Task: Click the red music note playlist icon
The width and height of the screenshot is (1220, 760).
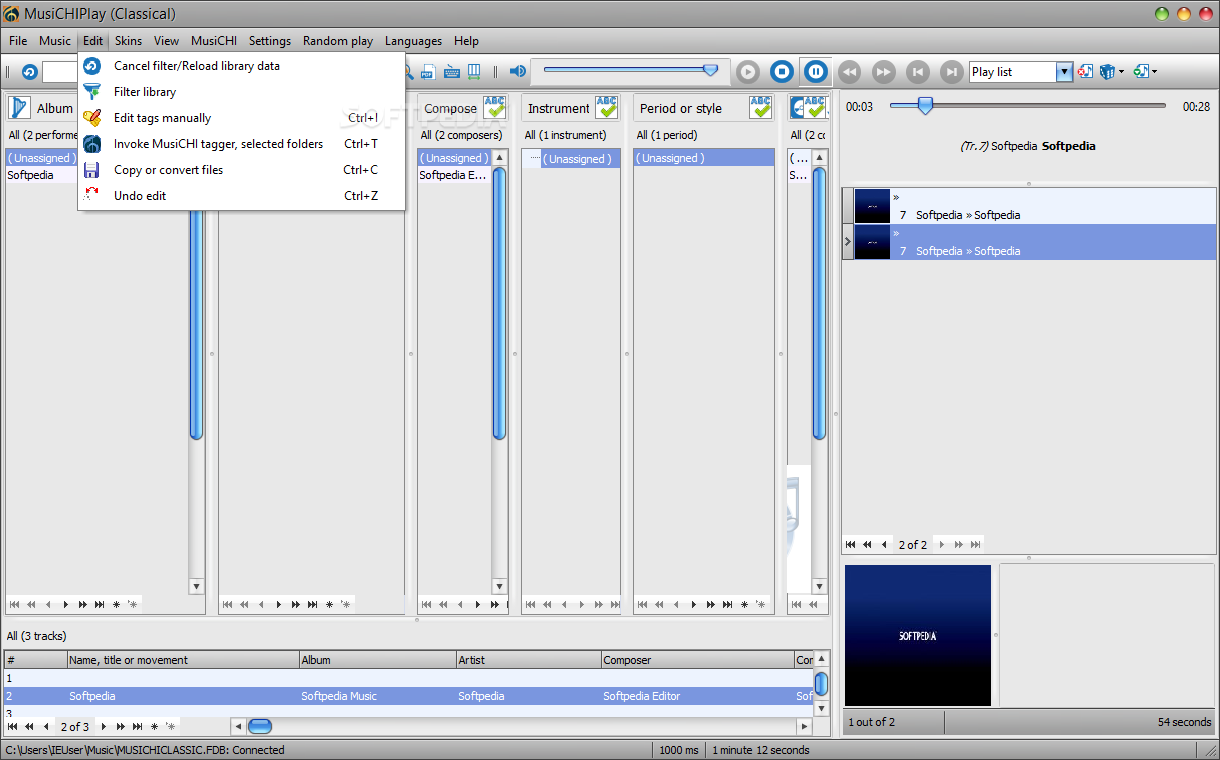Action: pos(1085,72)
